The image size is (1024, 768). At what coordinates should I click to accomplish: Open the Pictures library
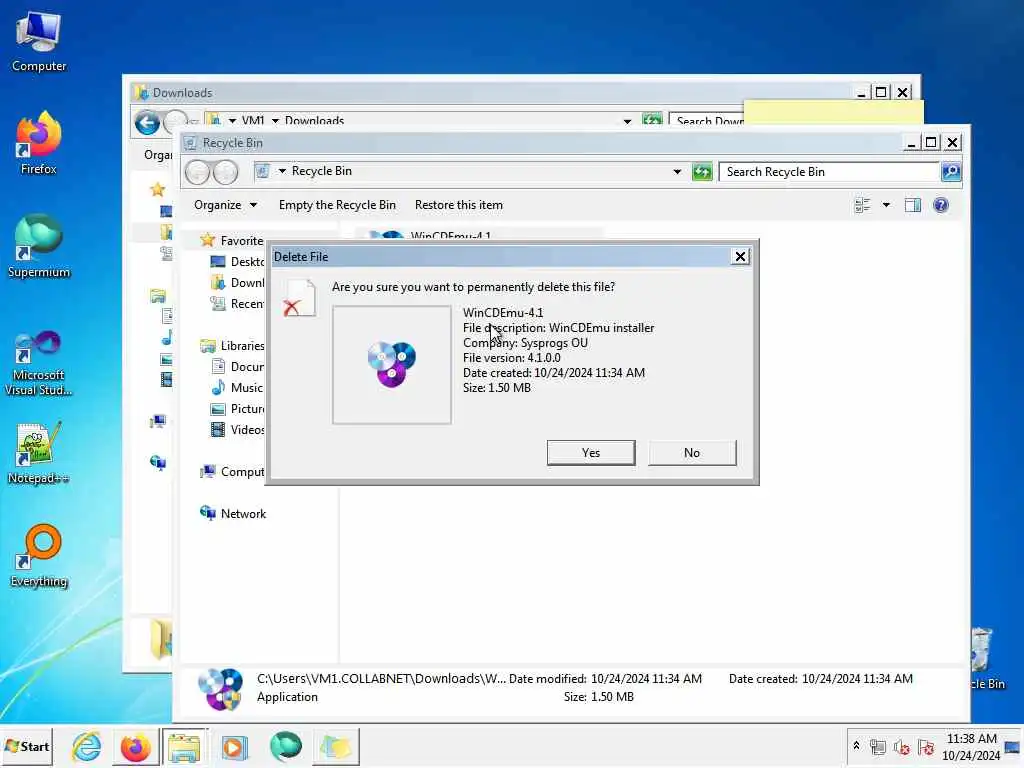pos(237,409)
